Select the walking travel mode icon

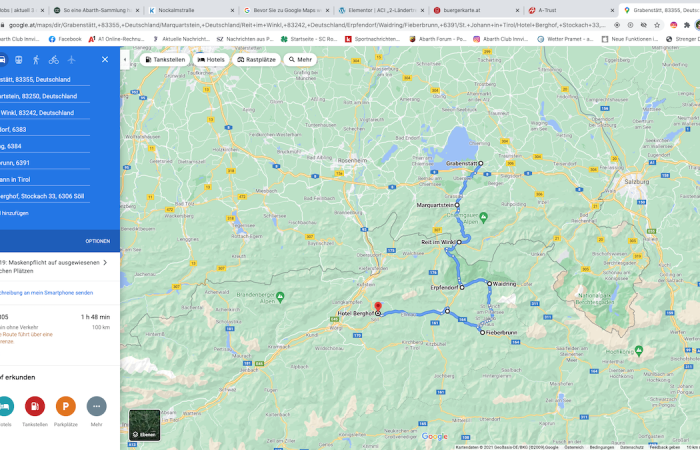(36, 60)
